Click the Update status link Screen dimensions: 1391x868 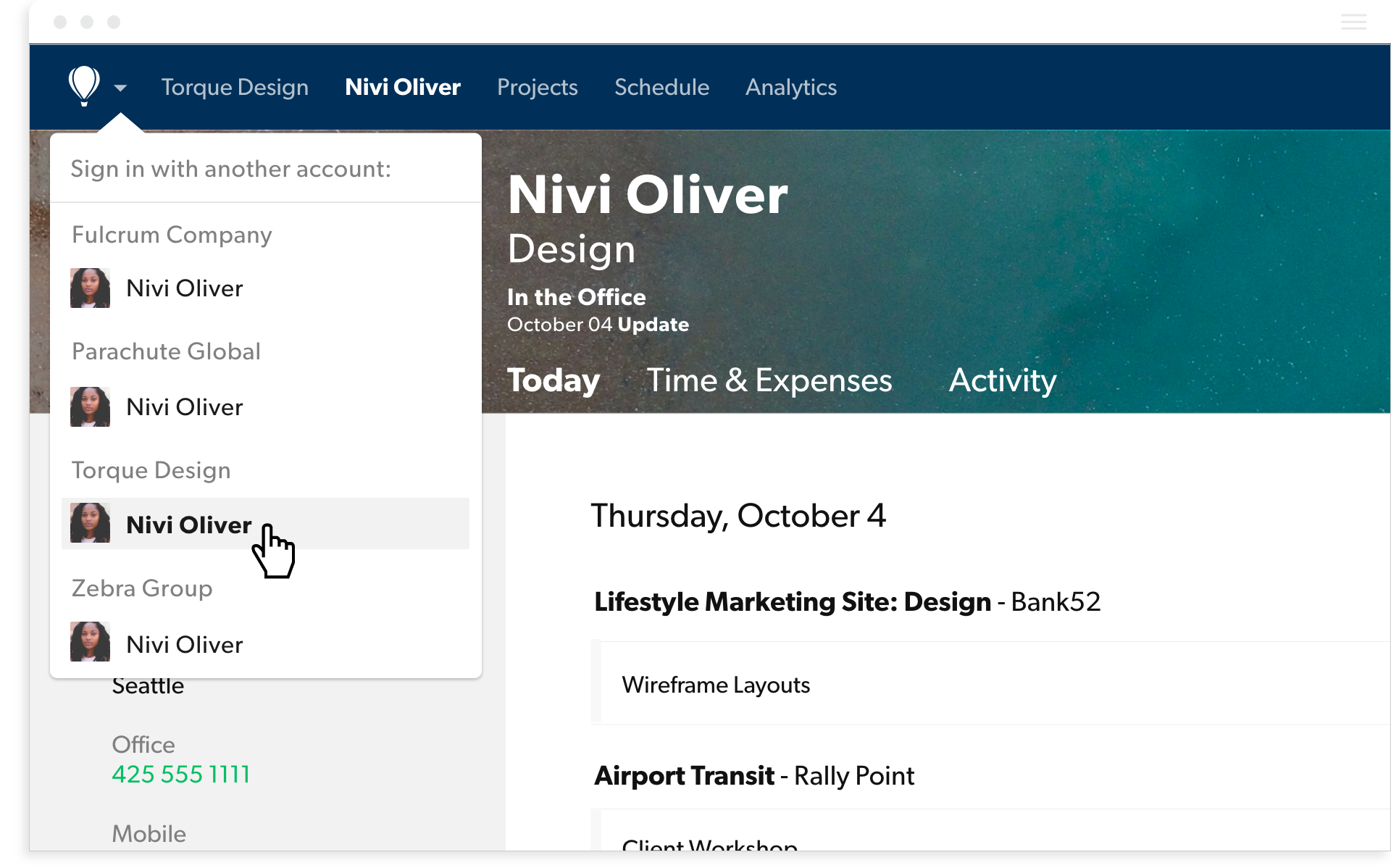[x=653, y=325]
